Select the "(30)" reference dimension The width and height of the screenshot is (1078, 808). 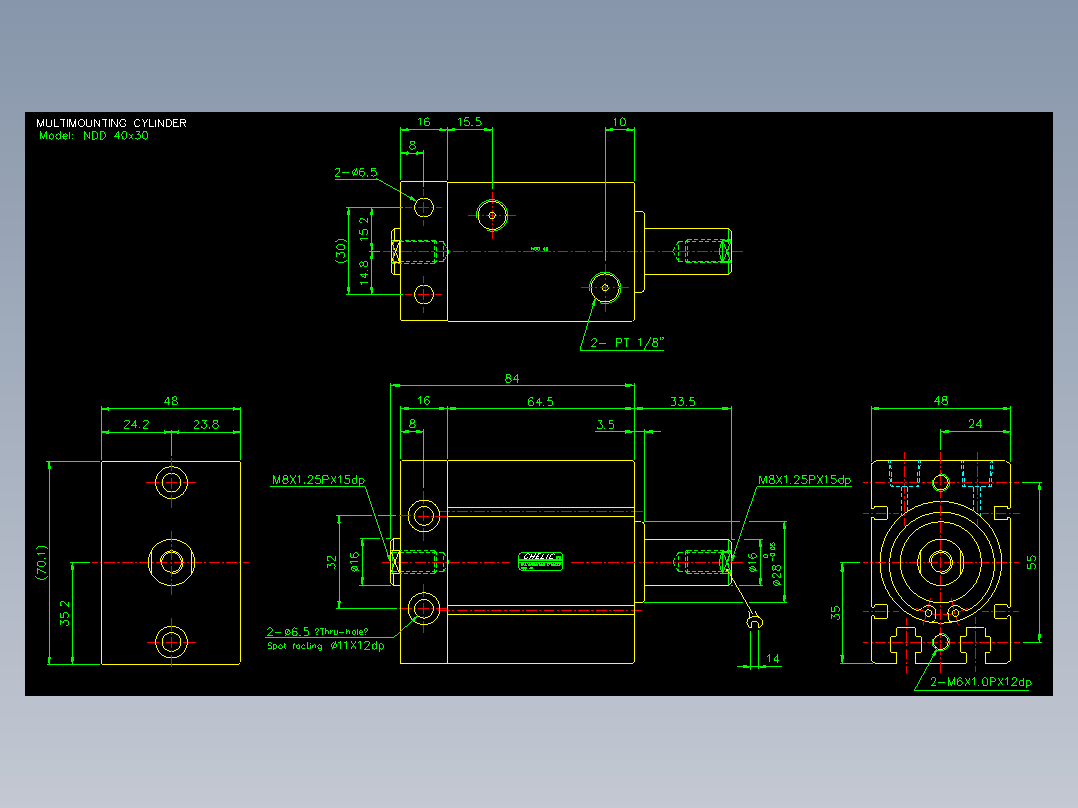(340, 251)
